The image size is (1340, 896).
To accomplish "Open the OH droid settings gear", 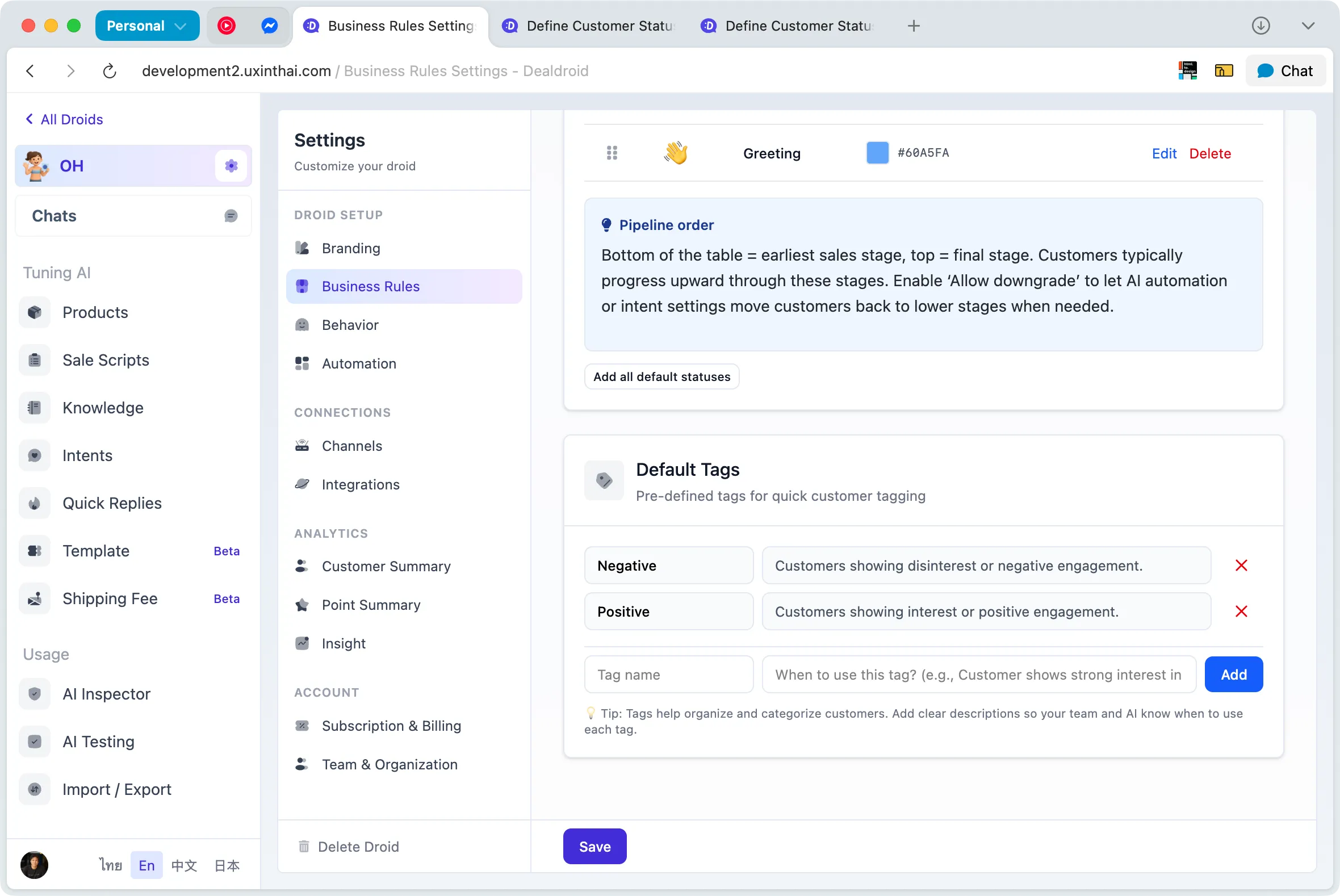I will click(231, 166).
